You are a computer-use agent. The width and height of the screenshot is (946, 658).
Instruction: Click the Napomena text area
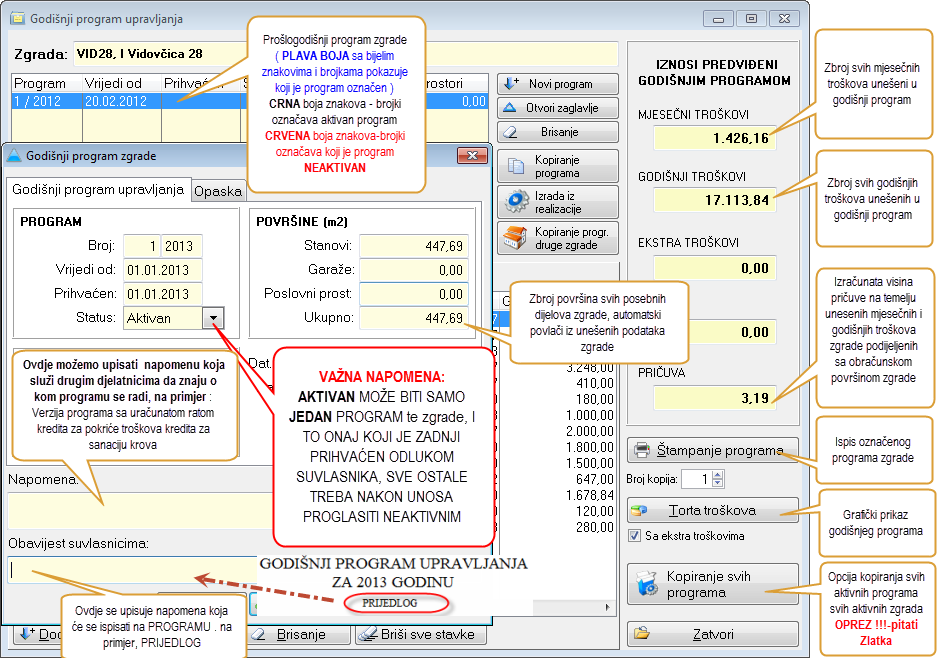pyautogui.click(x=140, y=510)
